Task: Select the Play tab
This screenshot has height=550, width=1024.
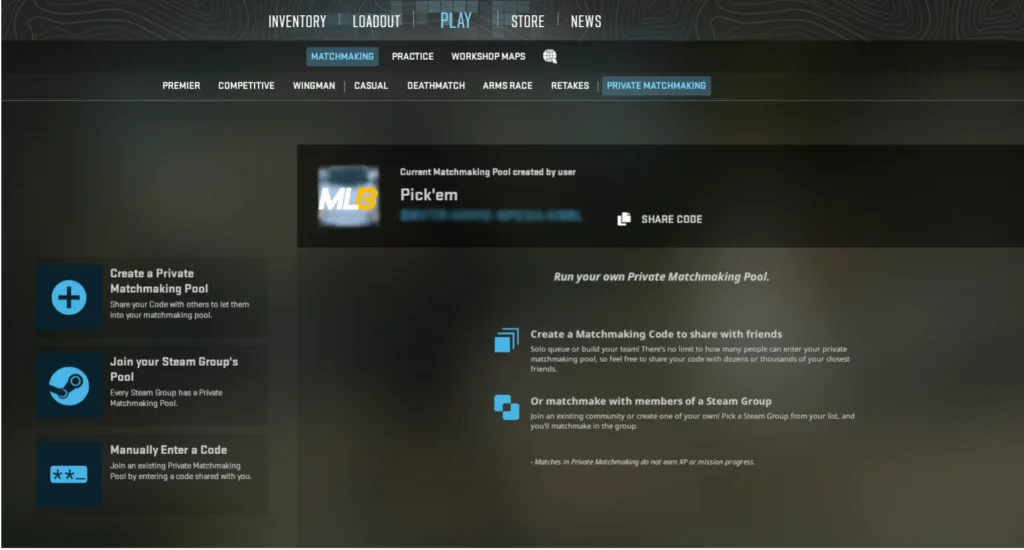Action: (456, 21)
